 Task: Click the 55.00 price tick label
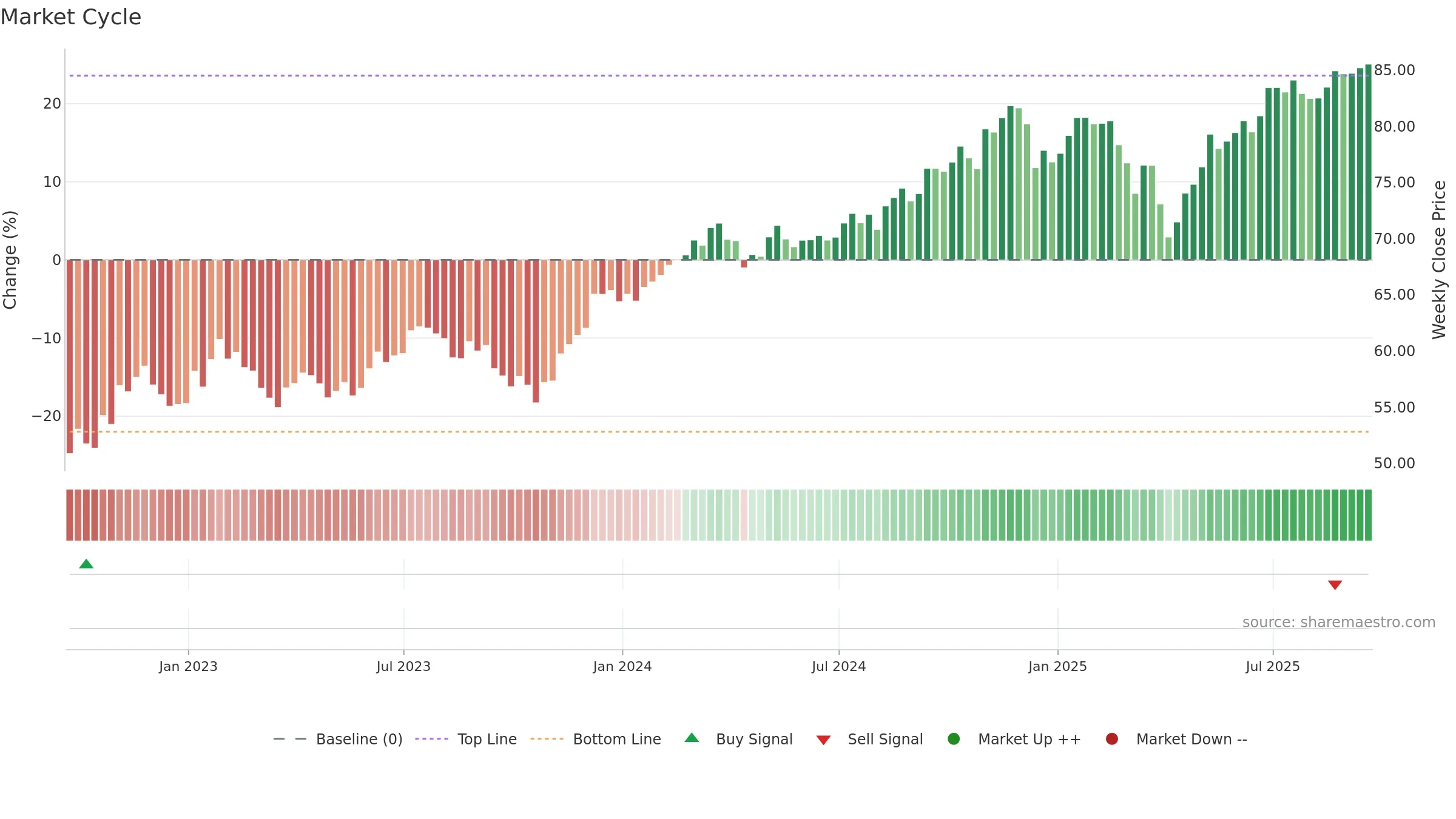(x=1394, y=407)
